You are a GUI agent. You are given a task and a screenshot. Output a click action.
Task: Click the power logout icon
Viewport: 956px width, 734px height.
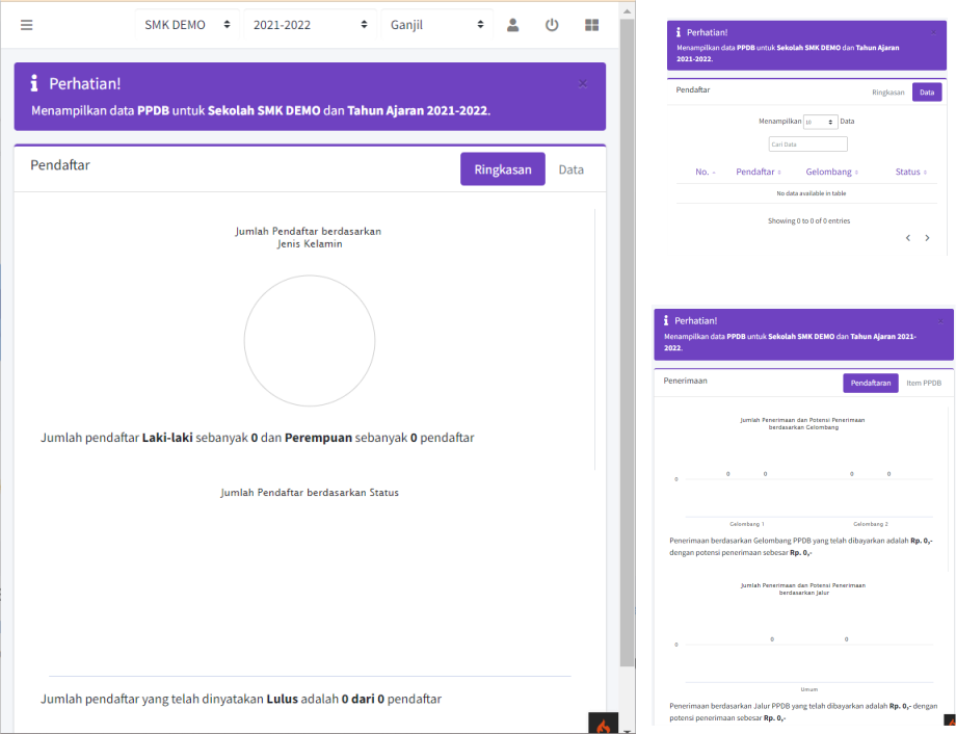pyautogui.click(x=552, y=25)
